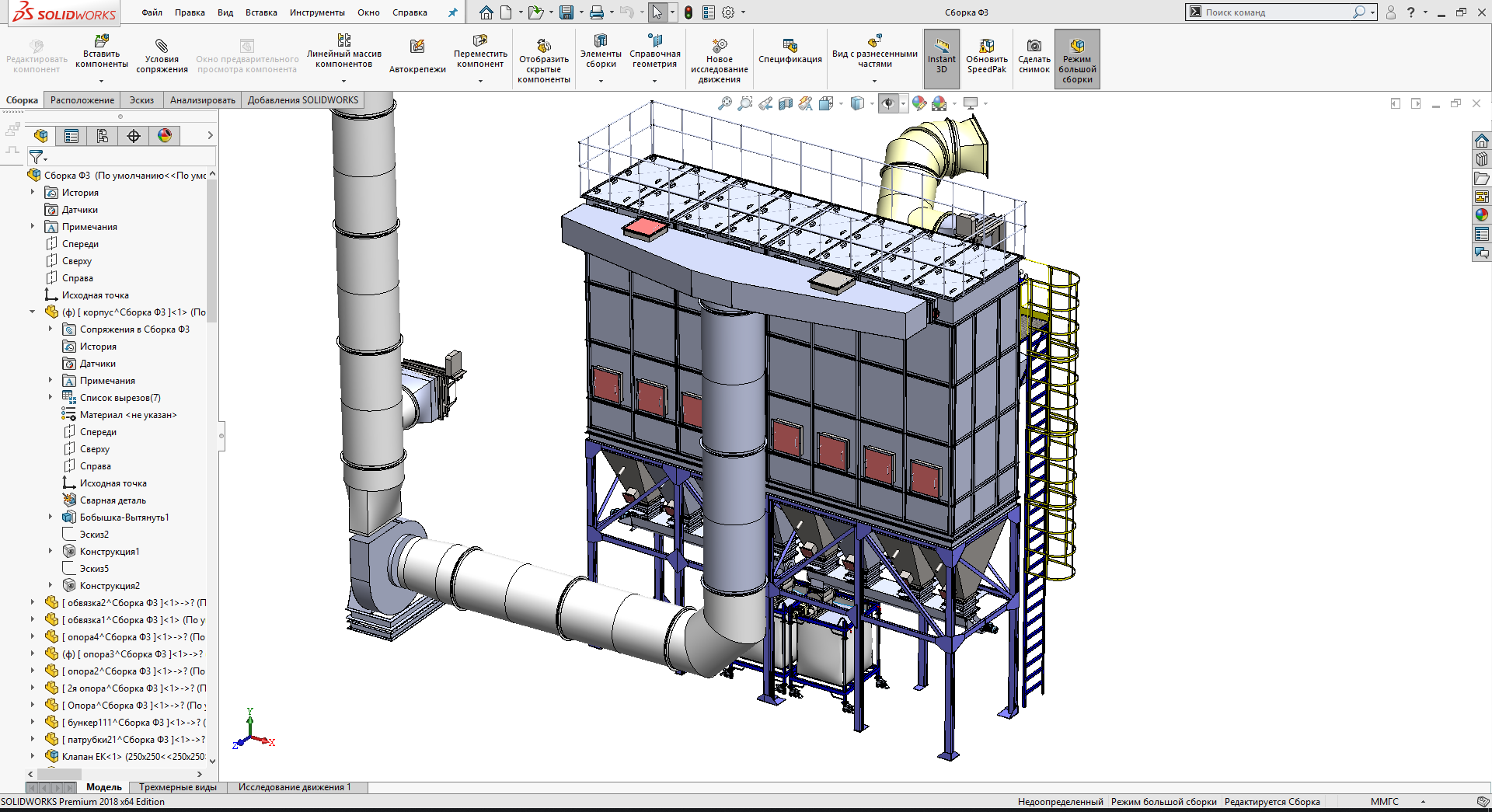Click the Bill of Materials (Спецификация) icon
1492x812 pixels.
790,46
